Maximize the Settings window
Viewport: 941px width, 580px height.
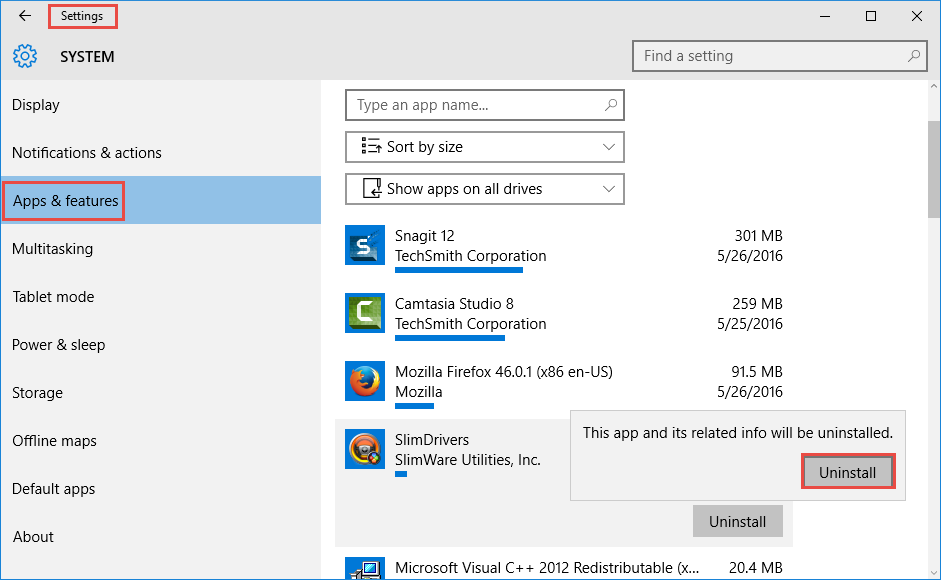pos(871,16)
